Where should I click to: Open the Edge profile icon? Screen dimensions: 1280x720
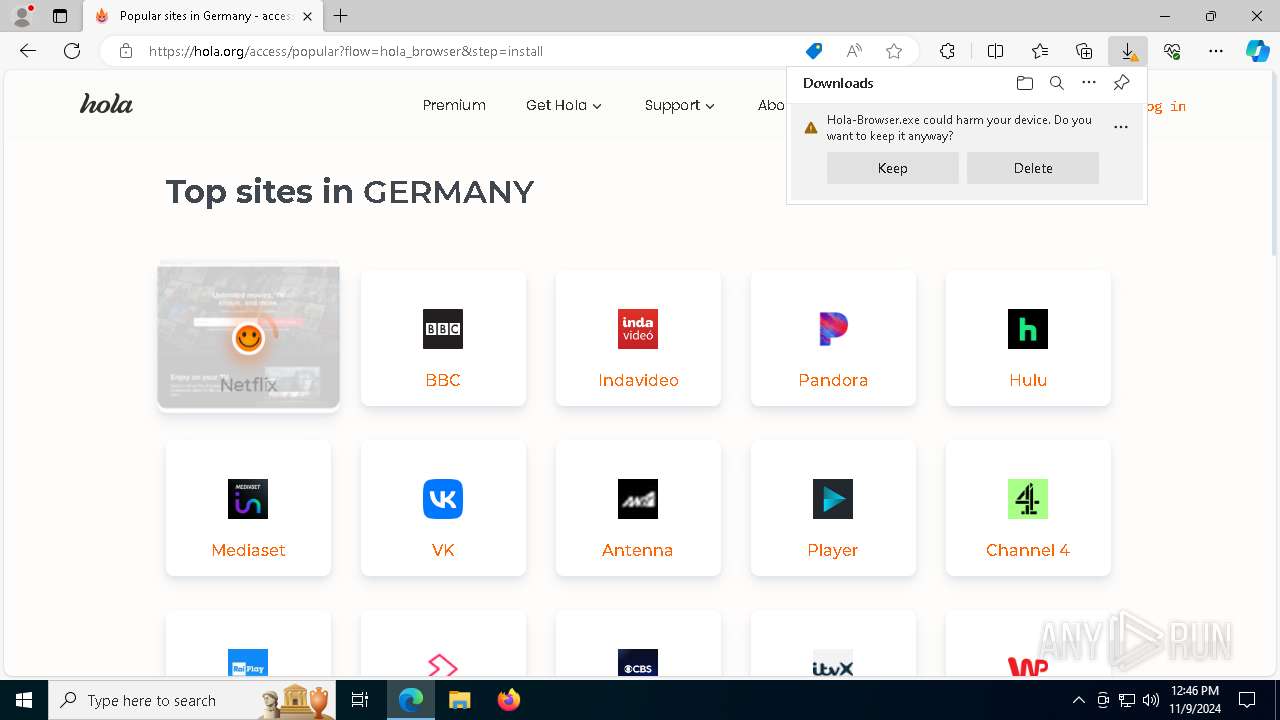[21, 16]
